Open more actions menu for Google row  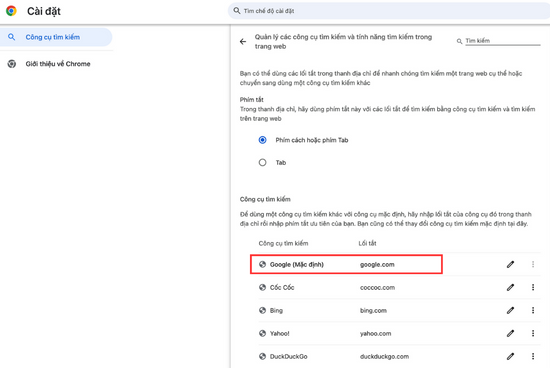click(533, 264)
